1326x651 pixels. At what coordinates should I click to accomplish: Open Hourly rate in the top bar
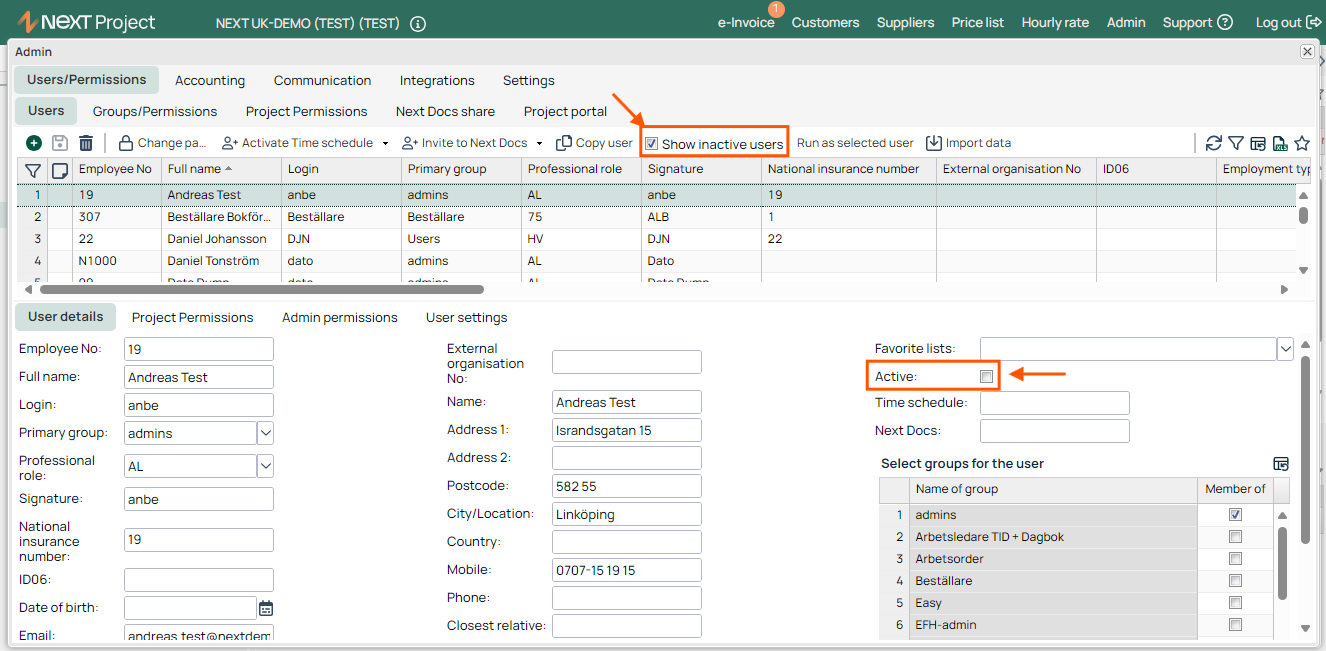point(1055,22)
